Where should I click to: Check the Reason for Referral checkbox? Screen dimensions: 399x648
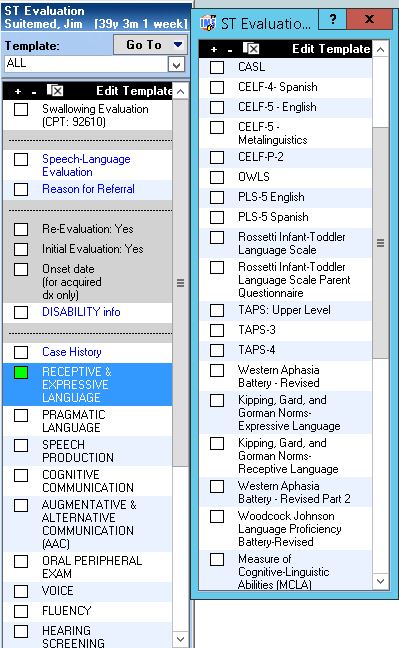click(x=21, y=189)
